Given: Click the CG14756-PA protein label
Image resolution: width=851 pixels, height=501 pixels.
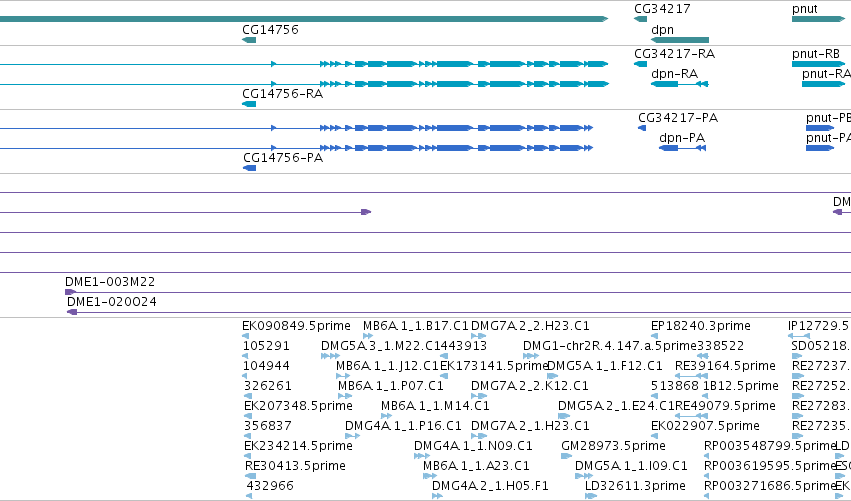Looking at the screenshot, I should click(x=283, y=158).
